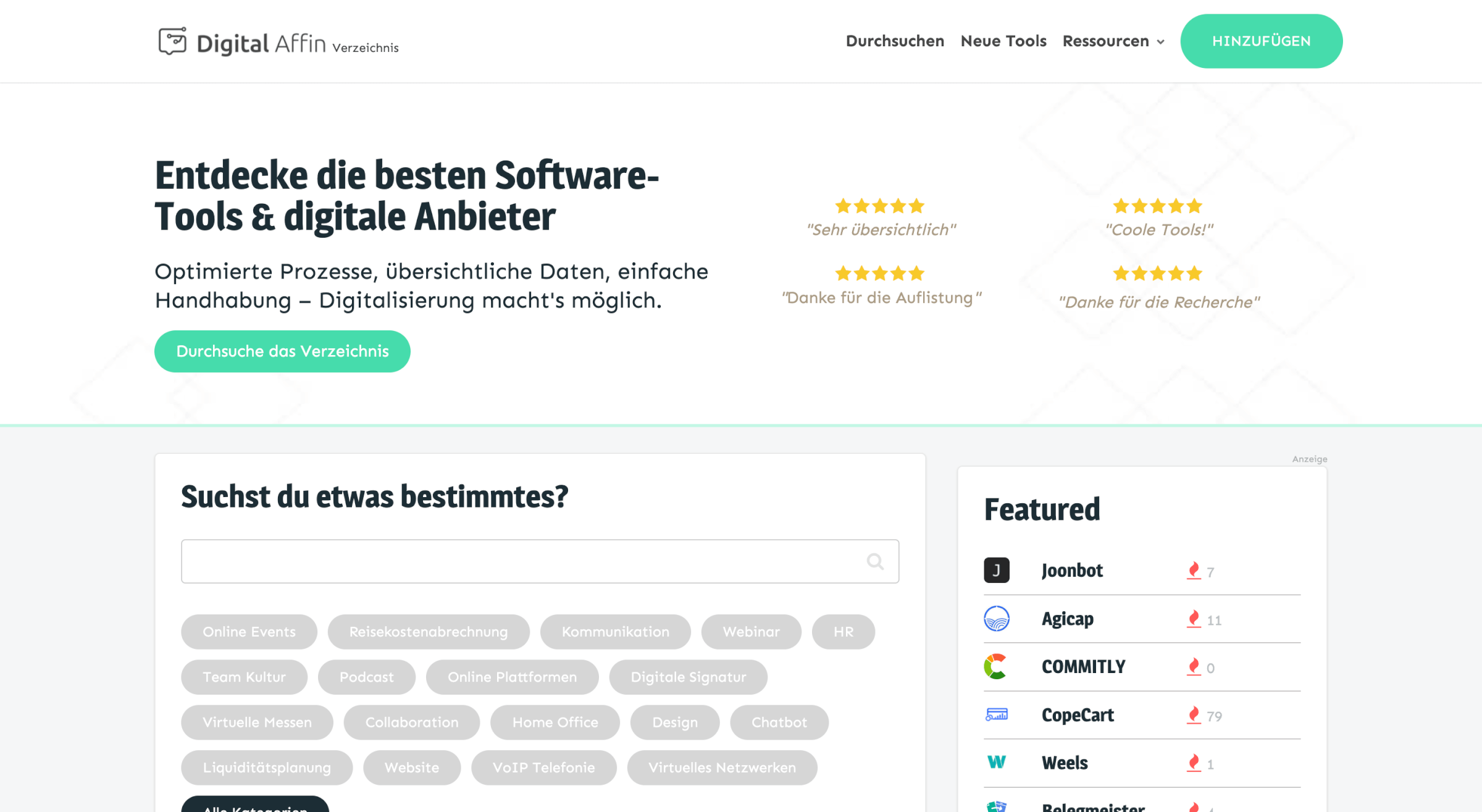
Task: Click the HINZUFÜGEN button
Action: click(1261, 41)
